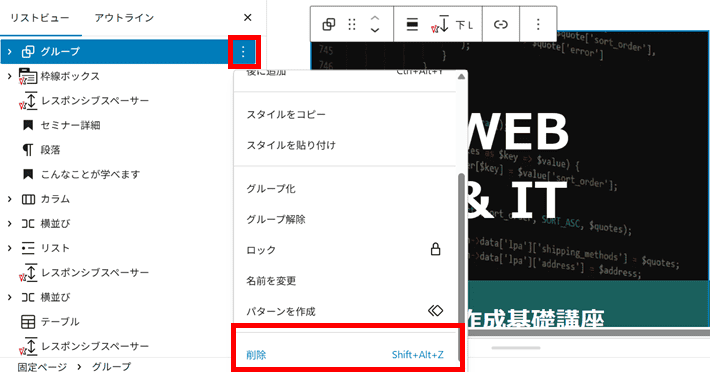The image size is (710, 372).
Task: Click spacer icon of レスポンシブスペーサー below リスト
Action: (x=28, y=272)
